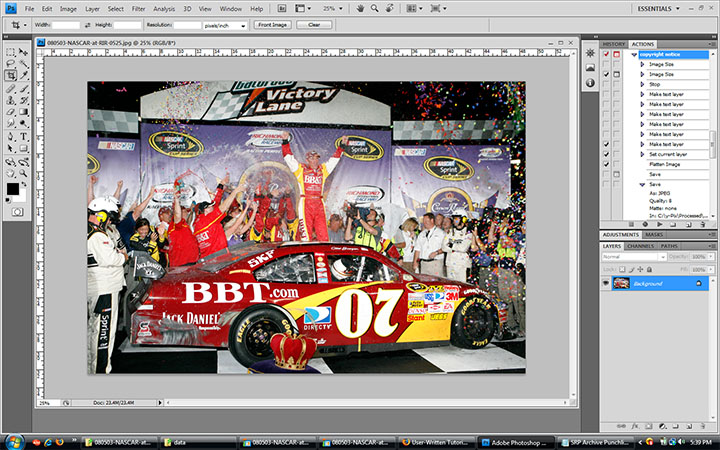Select the 3D Rotate tool

pos(11,162)
